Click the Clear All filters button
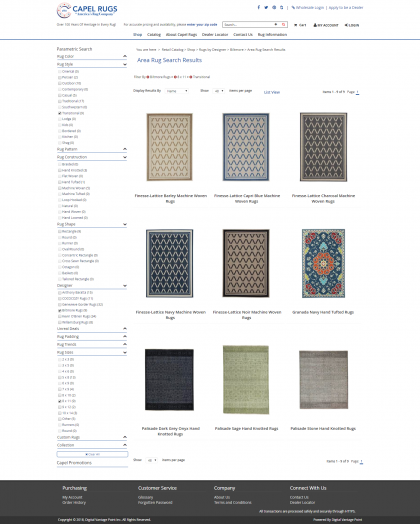The height and width of the screenshot is (524, 420). 92,454
